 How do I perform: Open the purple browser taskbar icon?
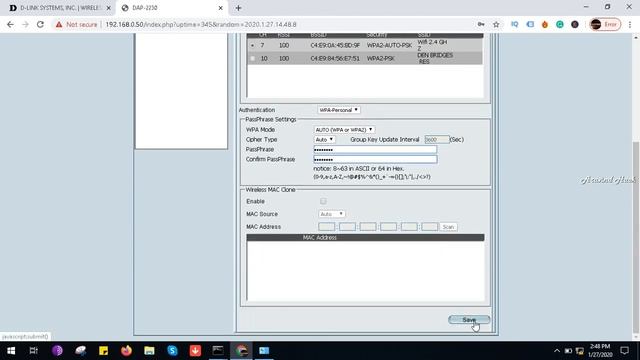pos(57,351)
